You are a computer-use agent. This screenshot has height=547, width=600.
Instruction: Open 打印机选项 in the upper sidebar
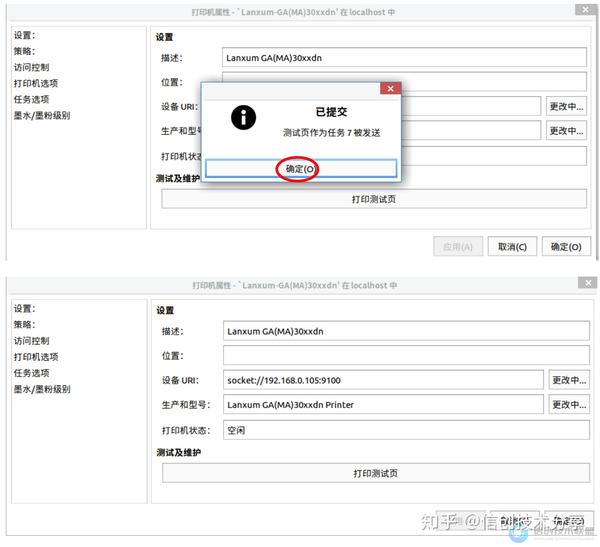(x=36, y=83)
